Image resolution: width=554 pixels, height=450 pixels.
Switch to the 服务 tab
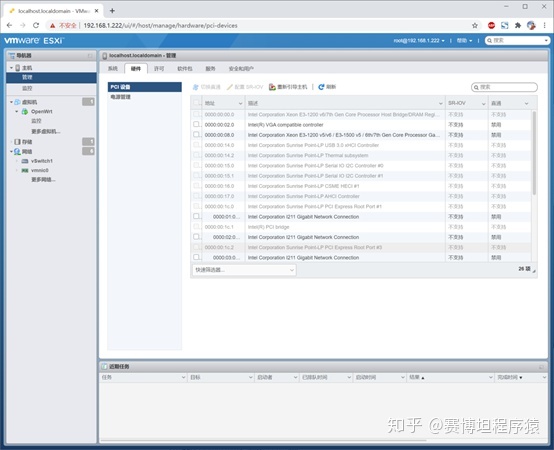tap(211, 69)
